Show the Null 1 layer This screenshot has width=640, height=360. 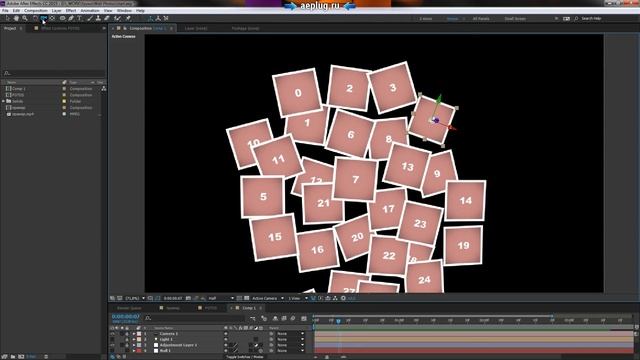click(112, 351)
